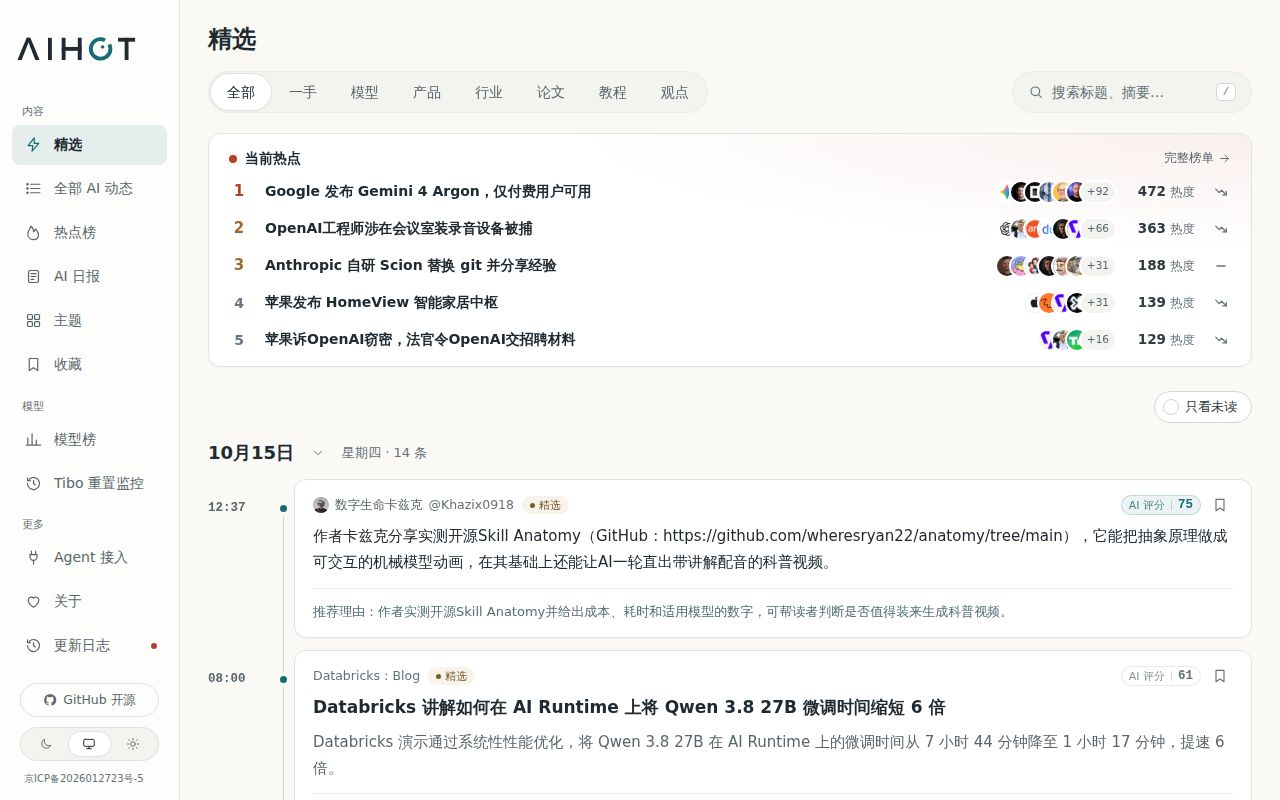The width and height of the screenshot is (1280, 800).
Task: Bookmark the 数字生命卡兹克 post
Action: coord(1220,505)
